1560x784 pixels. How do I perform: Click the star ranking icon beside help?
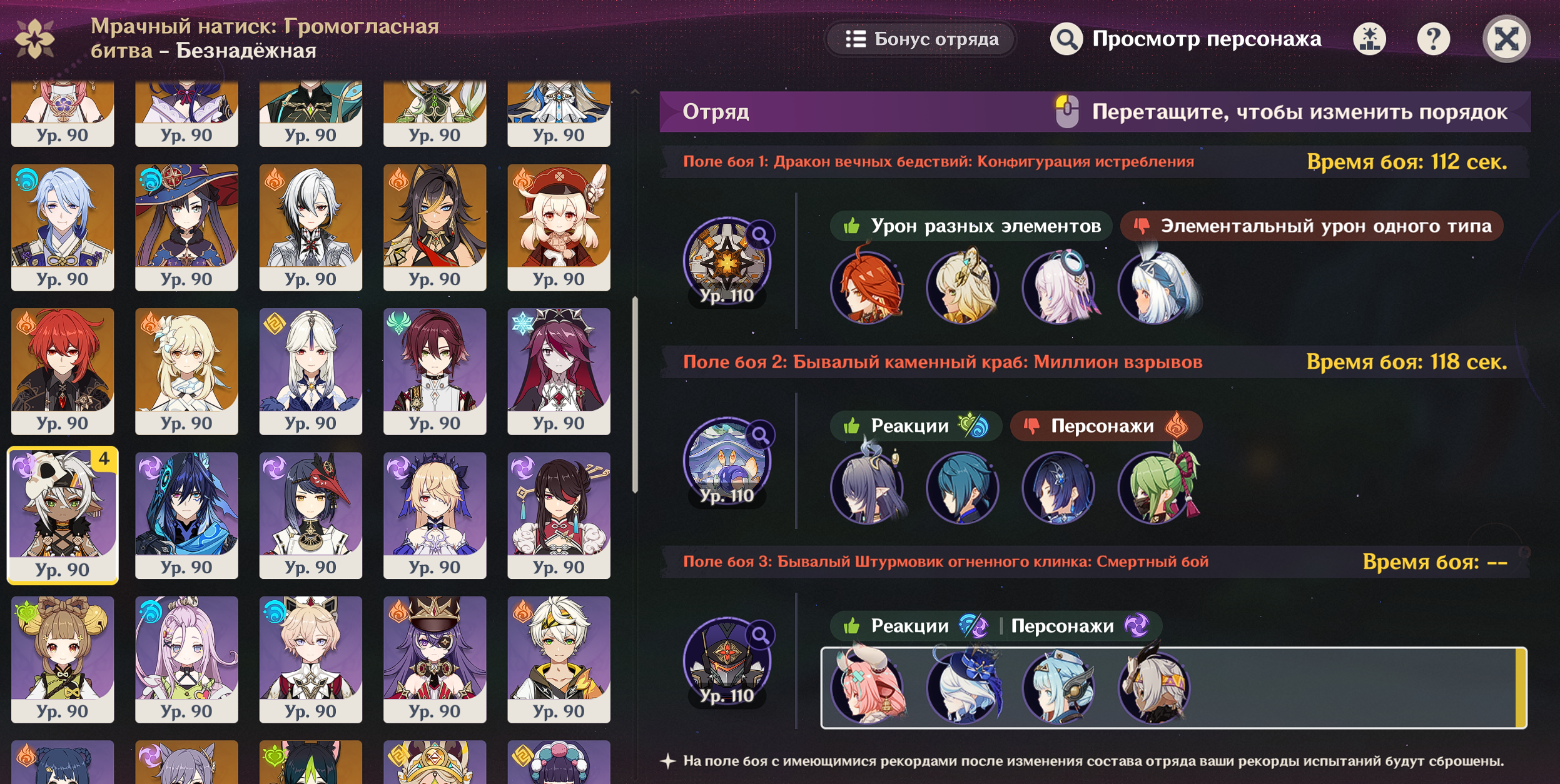pos(1369,39)
